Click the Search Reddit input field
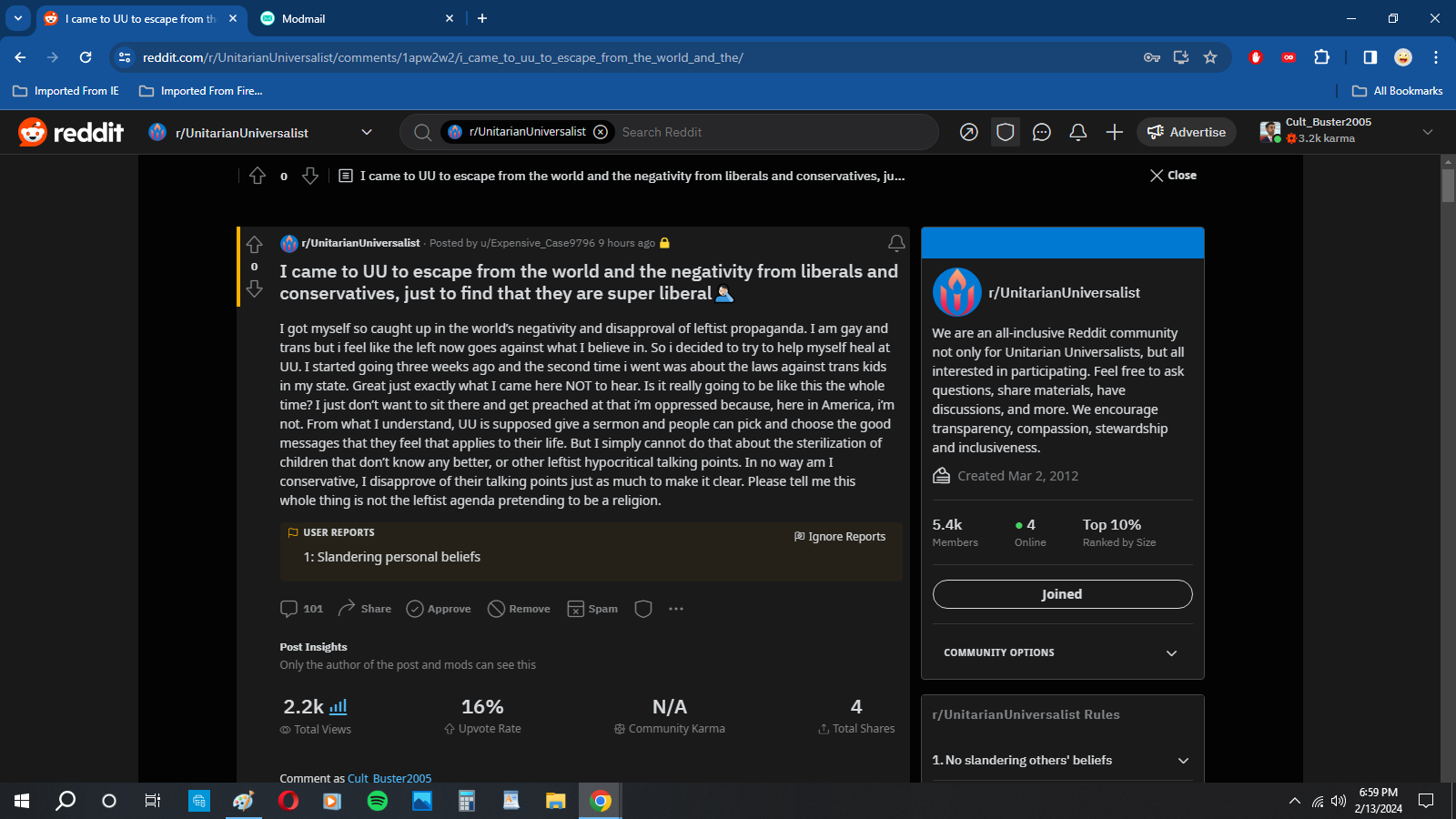The height and width of the screenshot is (819, 1456). [x=773, y=133]
